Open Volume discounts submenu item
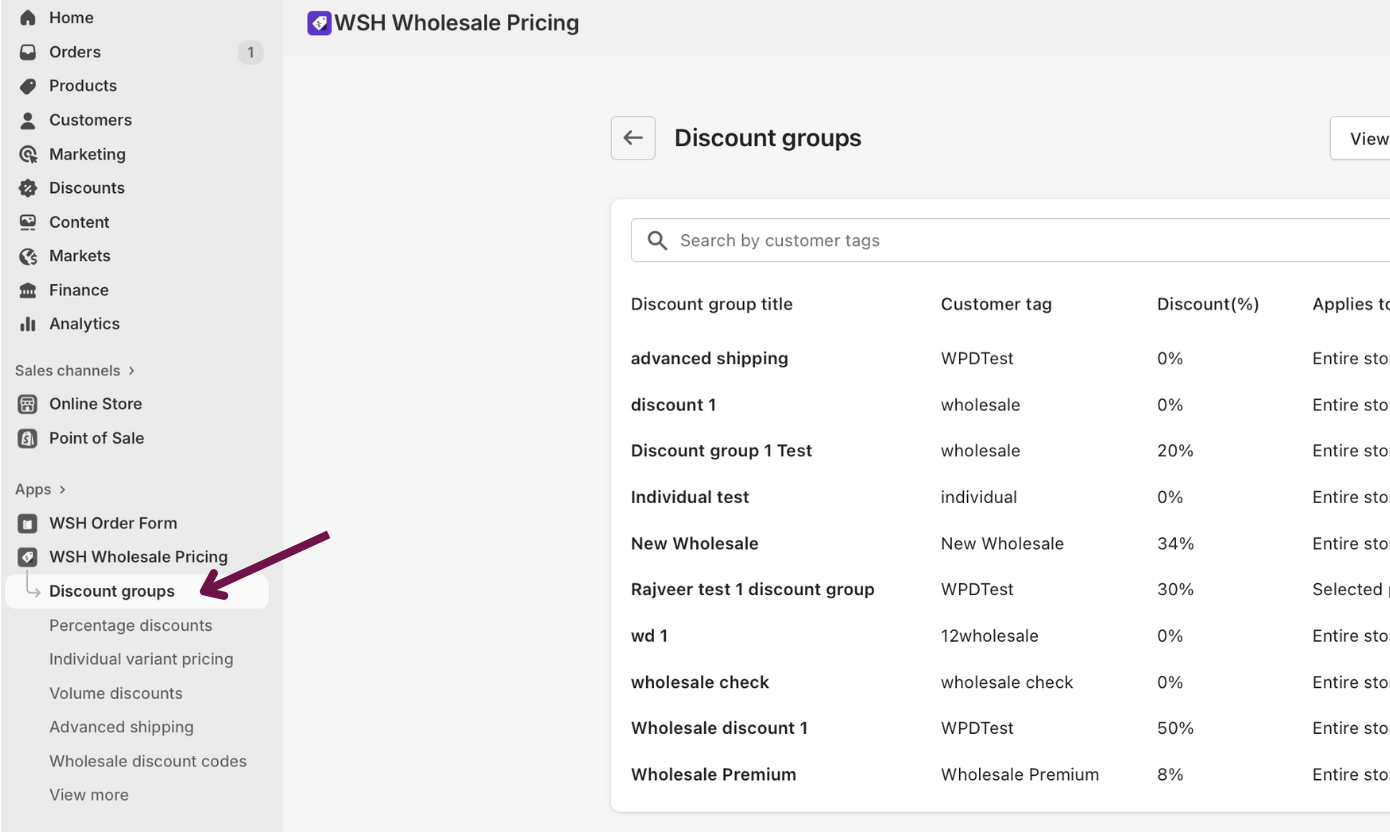The image size is (1390, 832). pos(116,693)
